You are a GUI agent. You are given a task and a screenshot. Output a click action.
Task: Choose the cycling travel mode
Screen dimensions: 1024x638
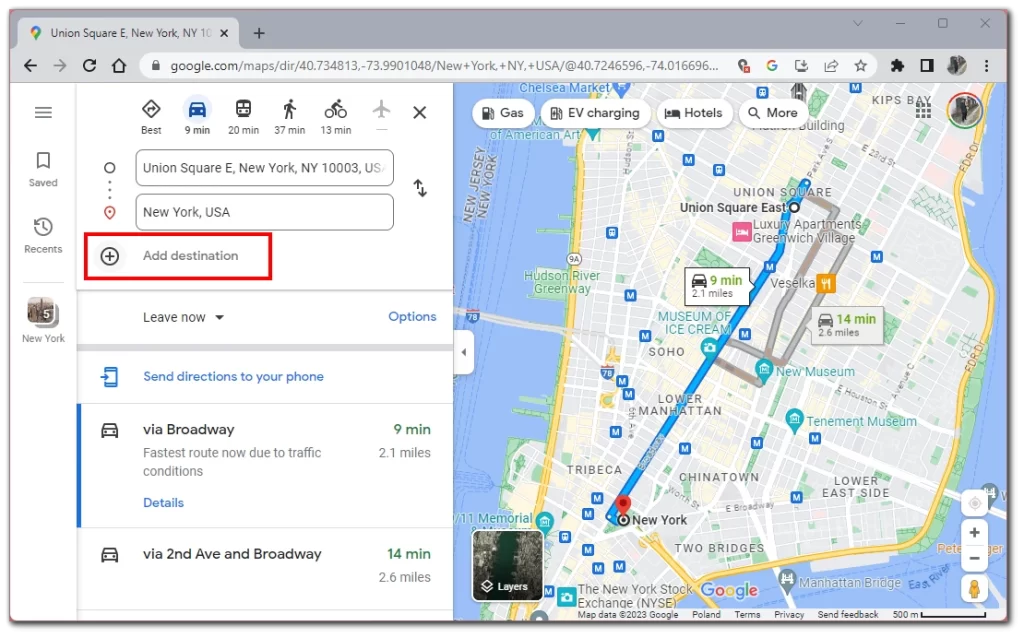pos(335,110)
